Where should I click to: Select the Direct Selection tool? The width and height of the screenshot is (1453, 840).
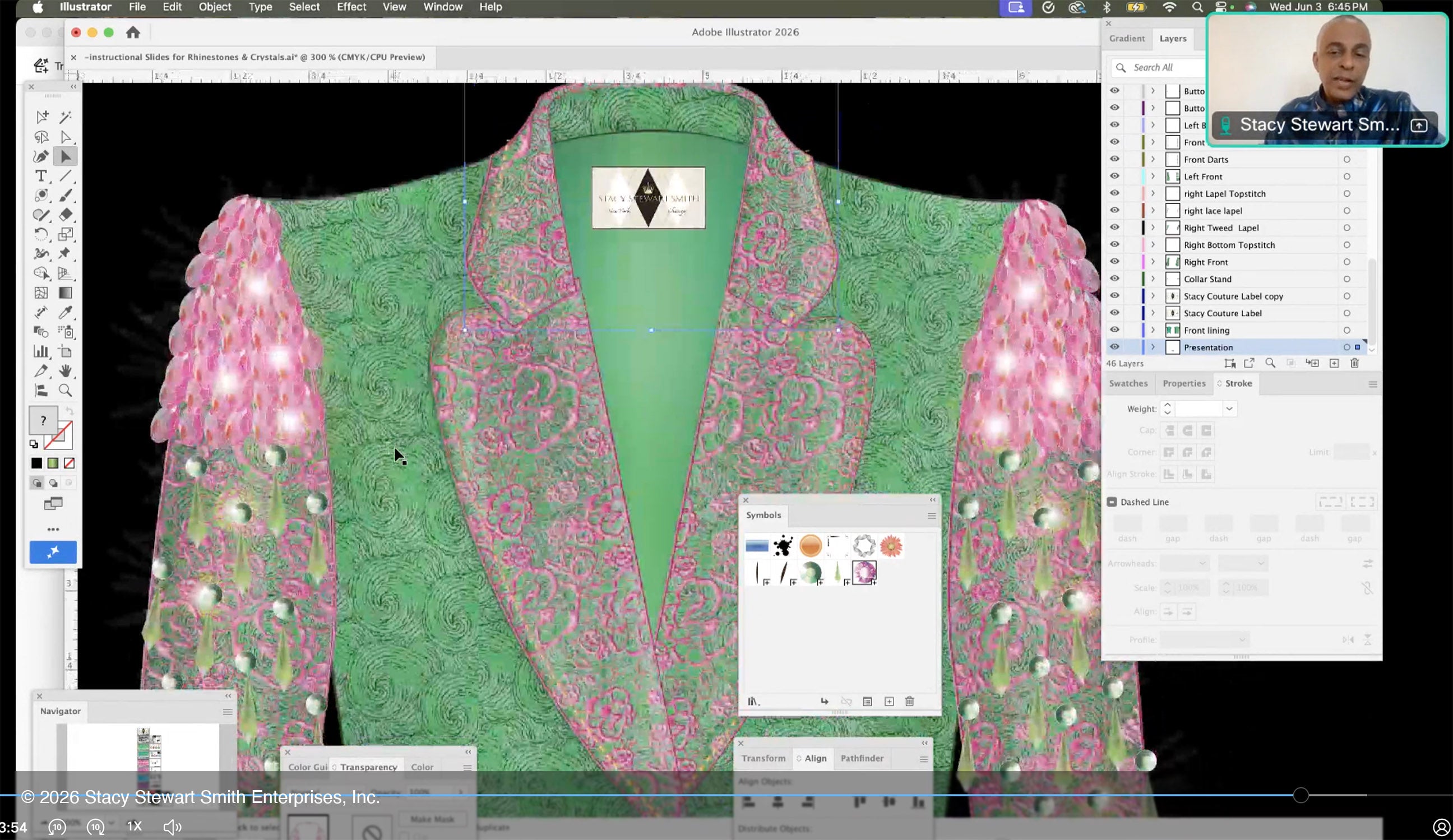(x=65, y=137)
